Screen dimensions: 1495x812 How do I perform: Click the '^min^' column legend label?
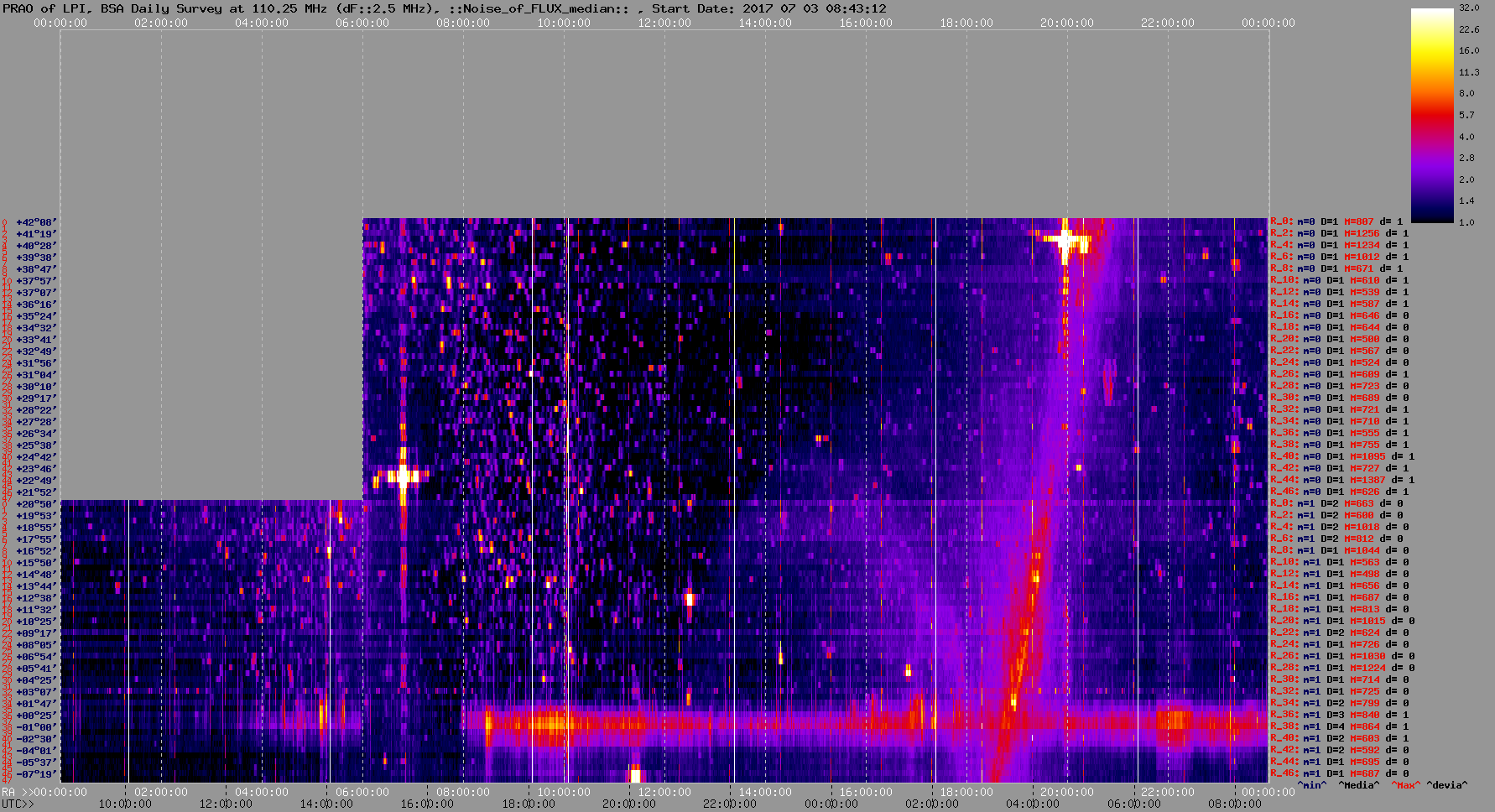(x=1312, y=785)
